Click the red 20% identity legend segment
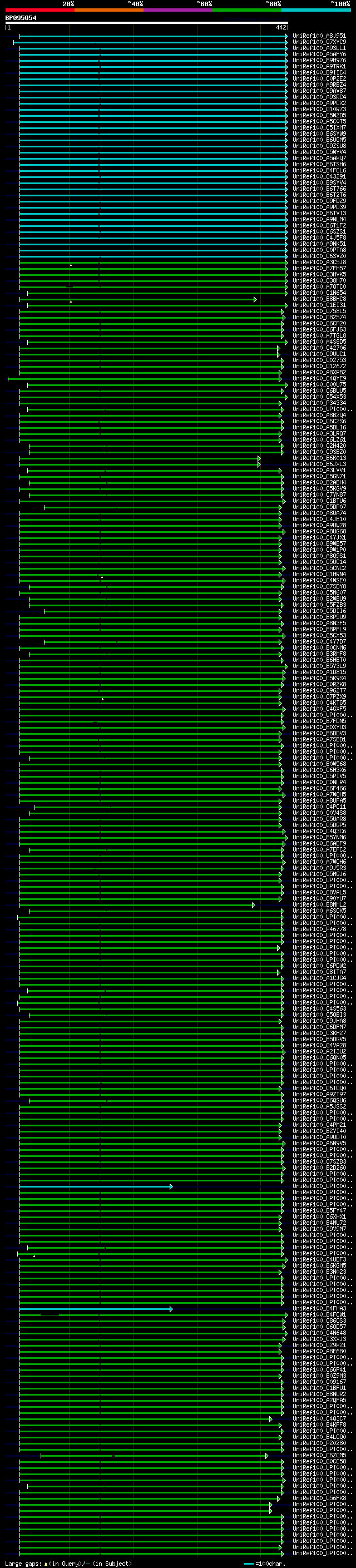The width and height of the screenshot is (356, 1568). click(39, 10)
